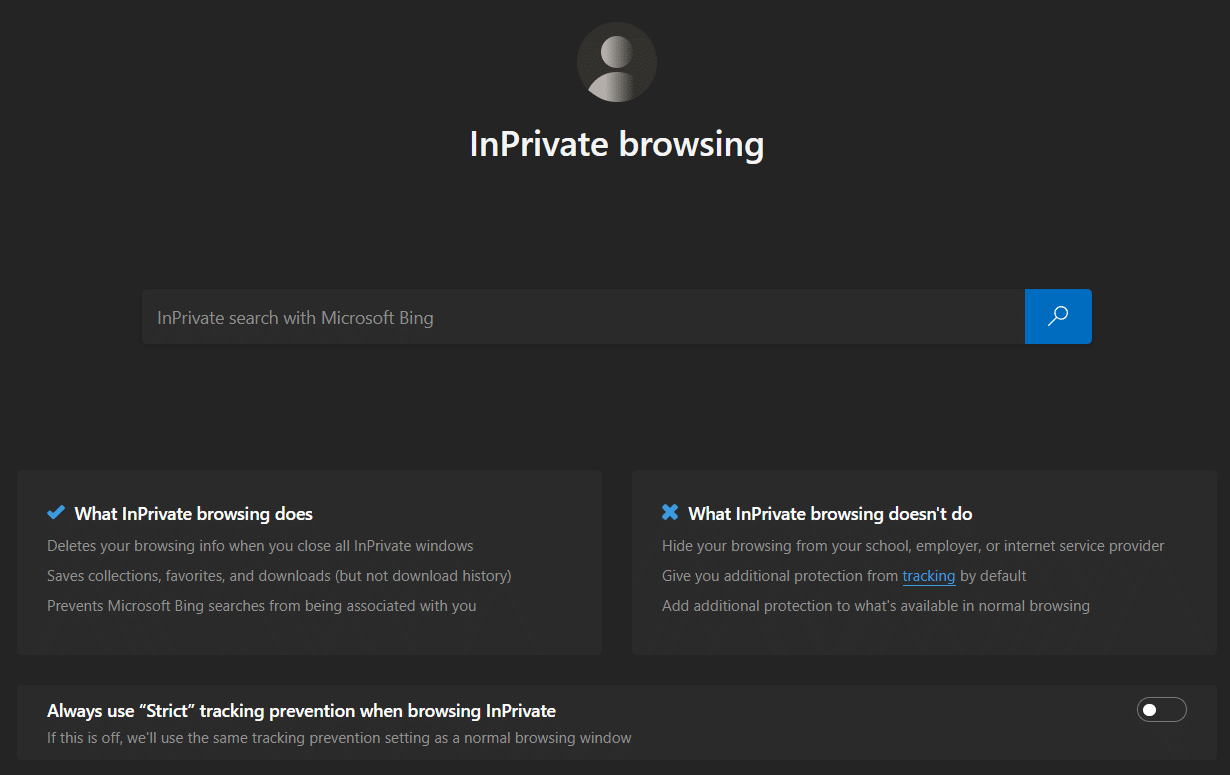
Task: Click 'Saves collections, favorites, and downloads' line
Action: tap(279, 576)
